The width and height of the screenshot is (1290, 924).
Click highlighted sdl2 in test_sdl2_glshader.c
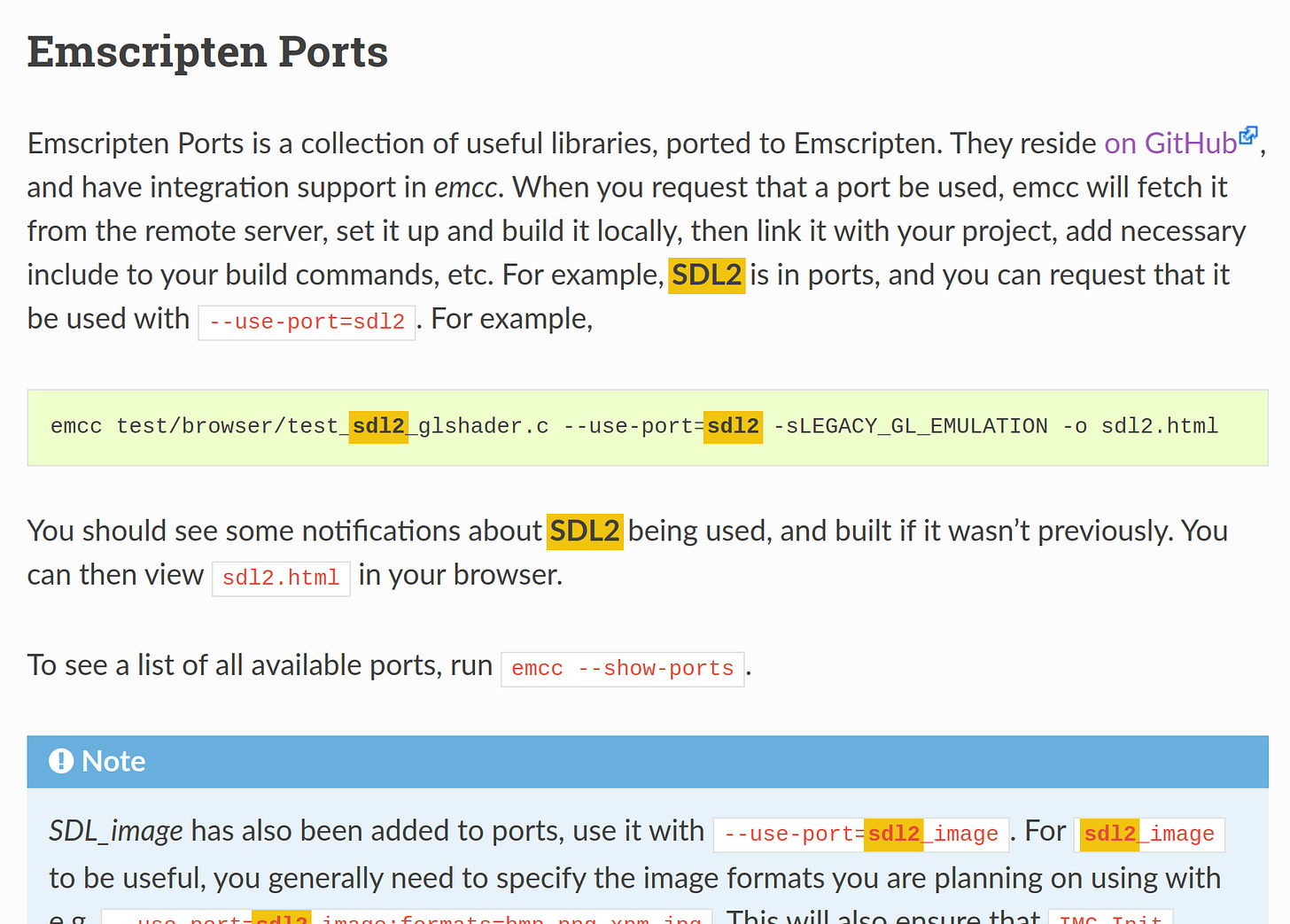point(378,426)
